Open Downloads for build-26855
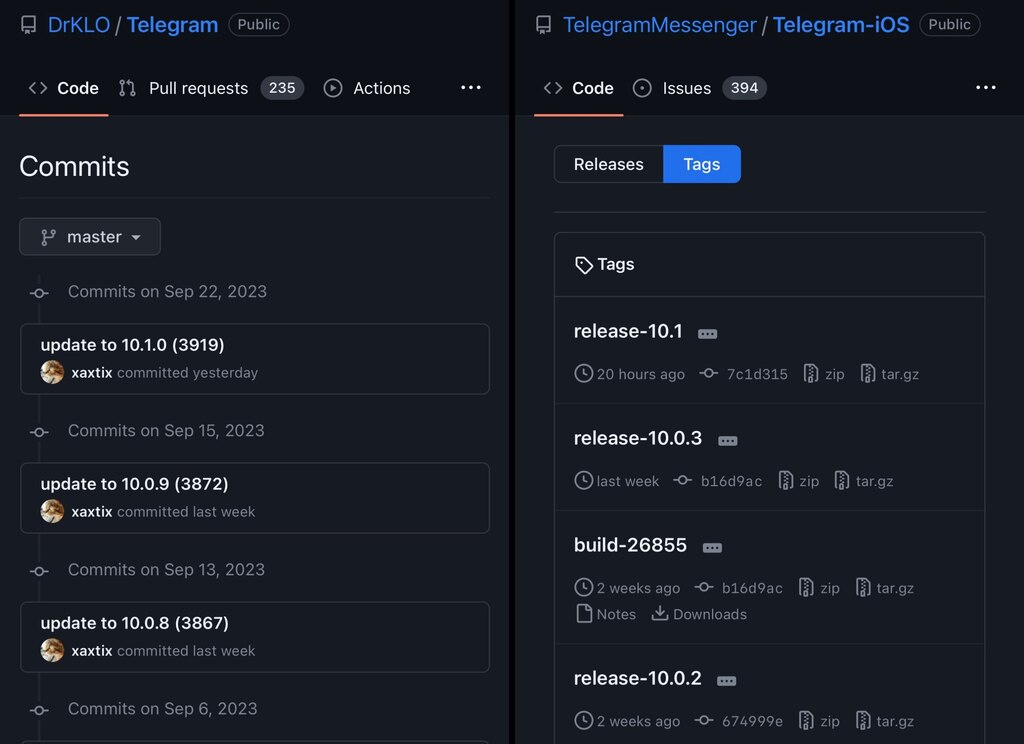 click(699, 614)
